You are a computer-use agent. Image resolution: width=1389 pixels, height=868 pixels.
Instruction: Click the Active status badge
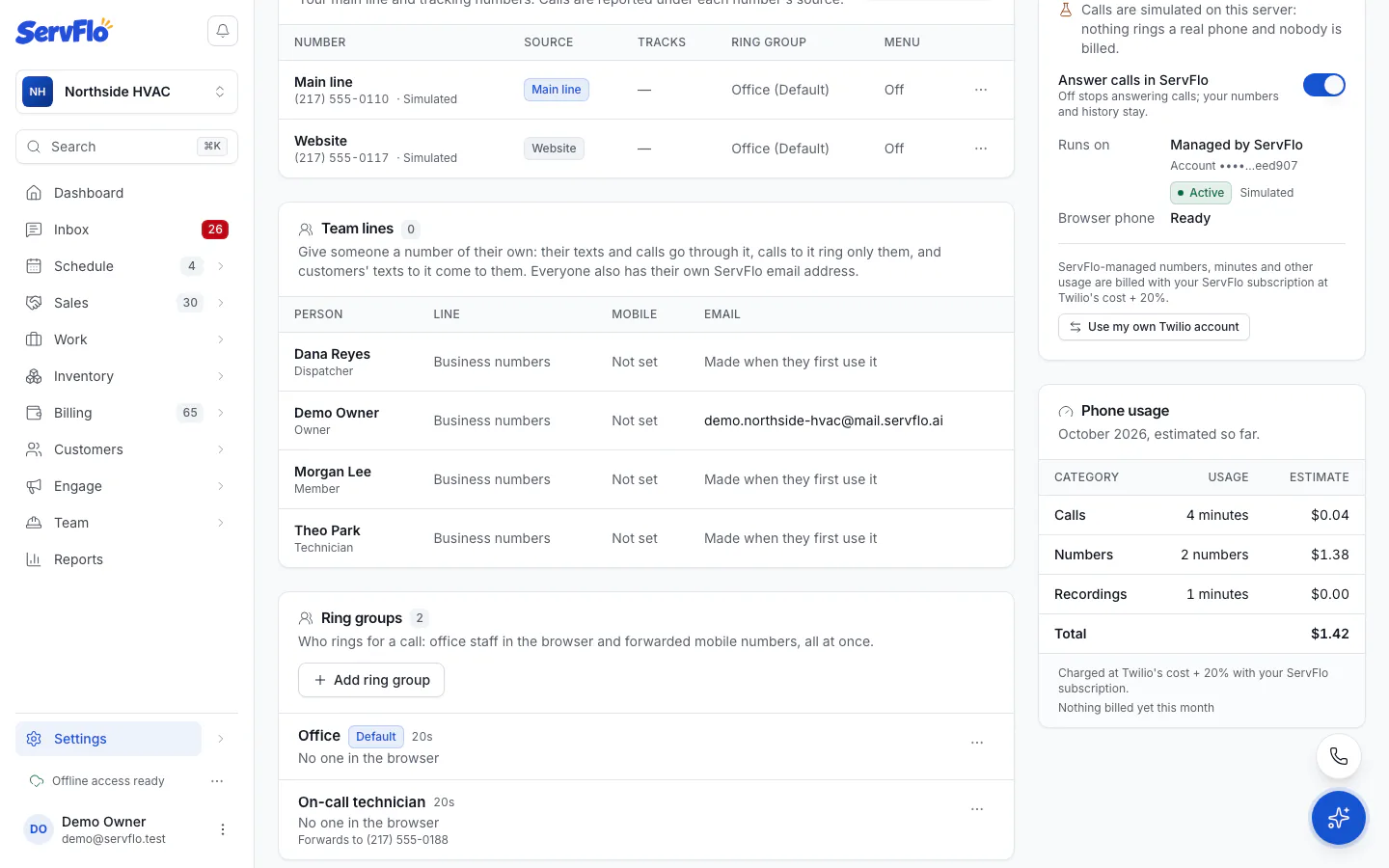tap(1201, 193)
